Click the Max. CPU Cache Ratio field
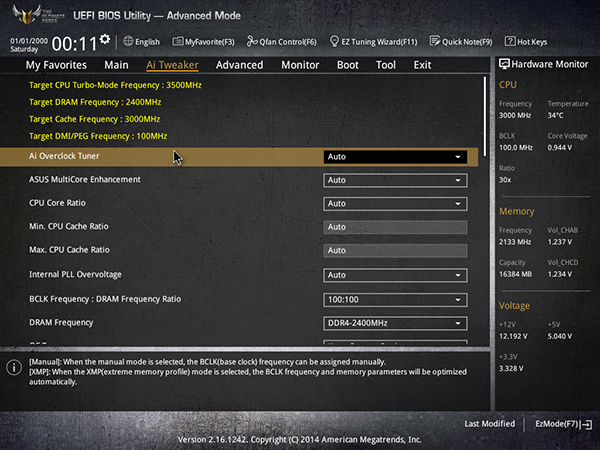This screenshot has width=600, height=450. pos(395,250)
